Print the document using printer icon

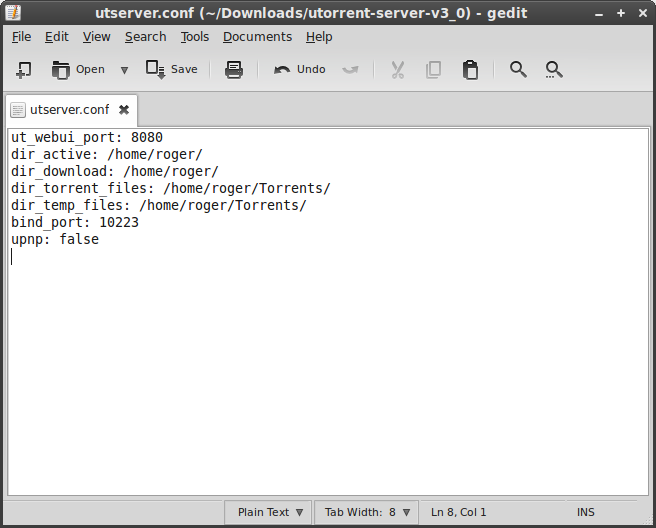click(x=234, y=69)
